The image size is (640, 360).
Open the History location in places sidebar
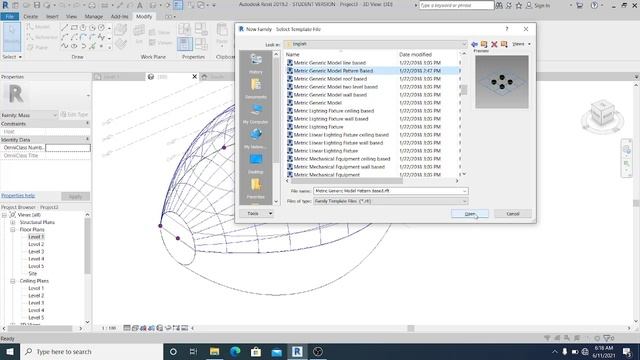(x=256, y=63)
